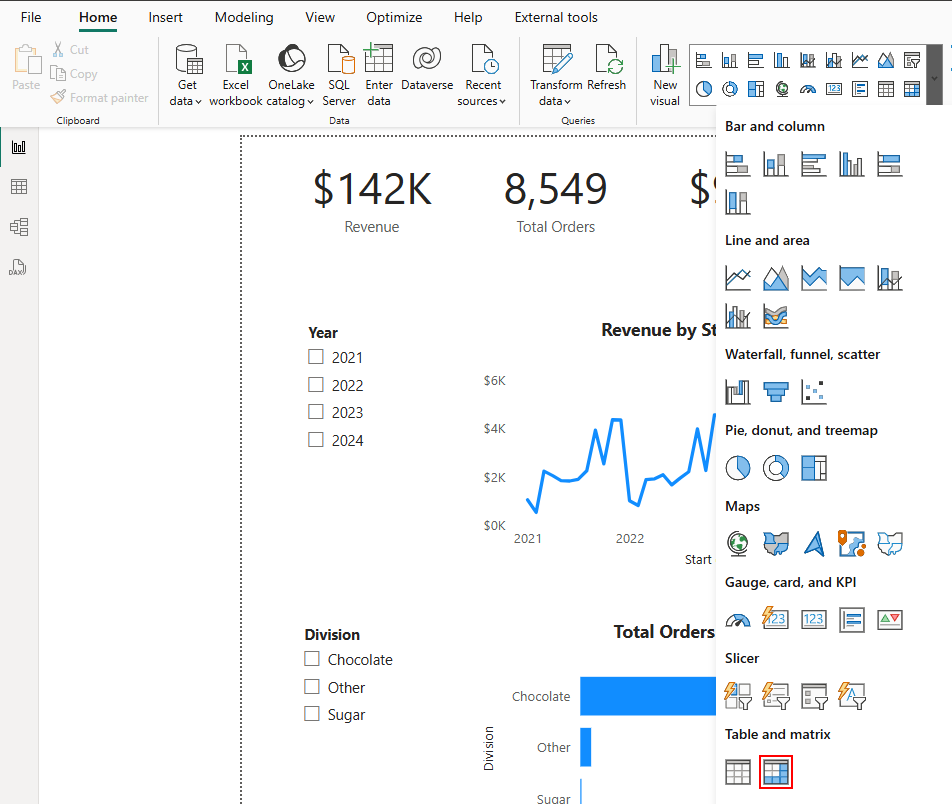Switch to the Insert ribbon tab
The height and width of the screenshot is (804, 952).
click(x=165, y=18)
